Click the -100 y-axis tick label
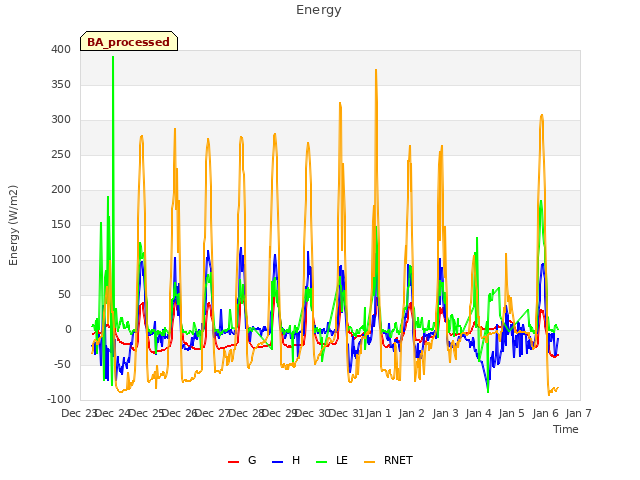Screen dimensions: 640x480 59,400
